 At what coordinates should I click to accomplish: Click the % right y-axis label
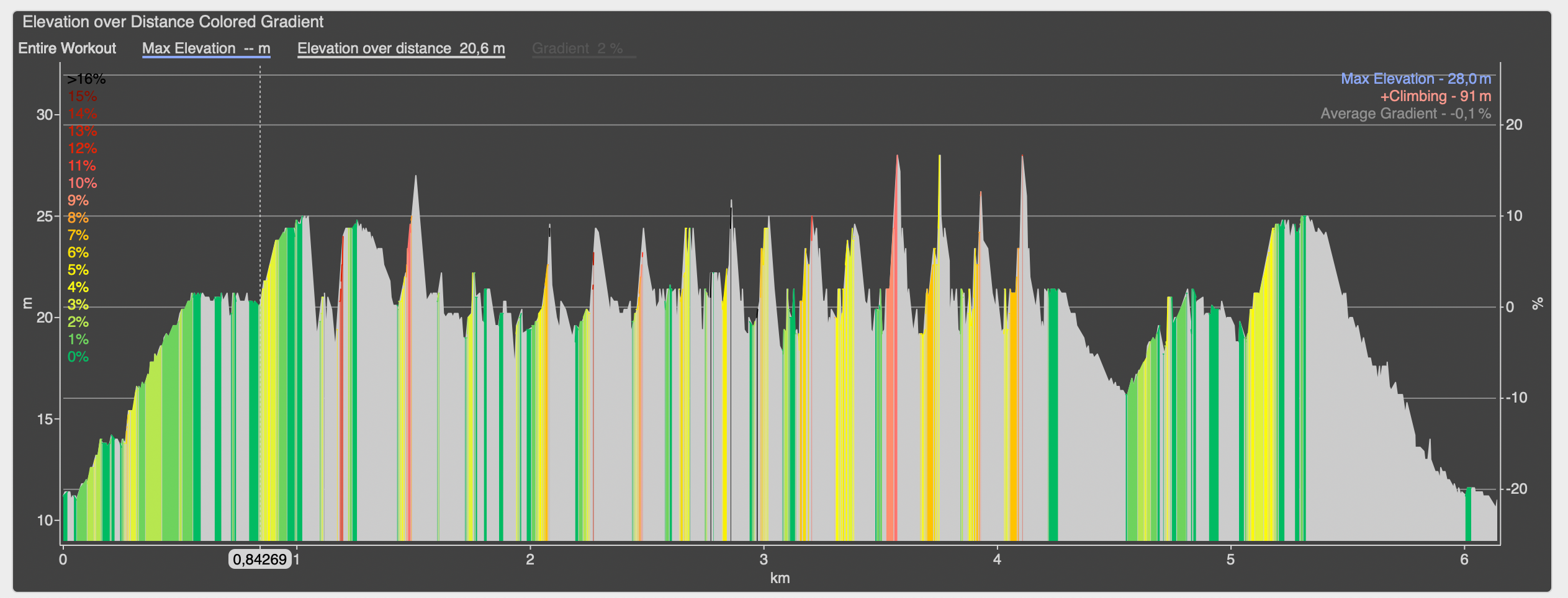[1537, 304]
